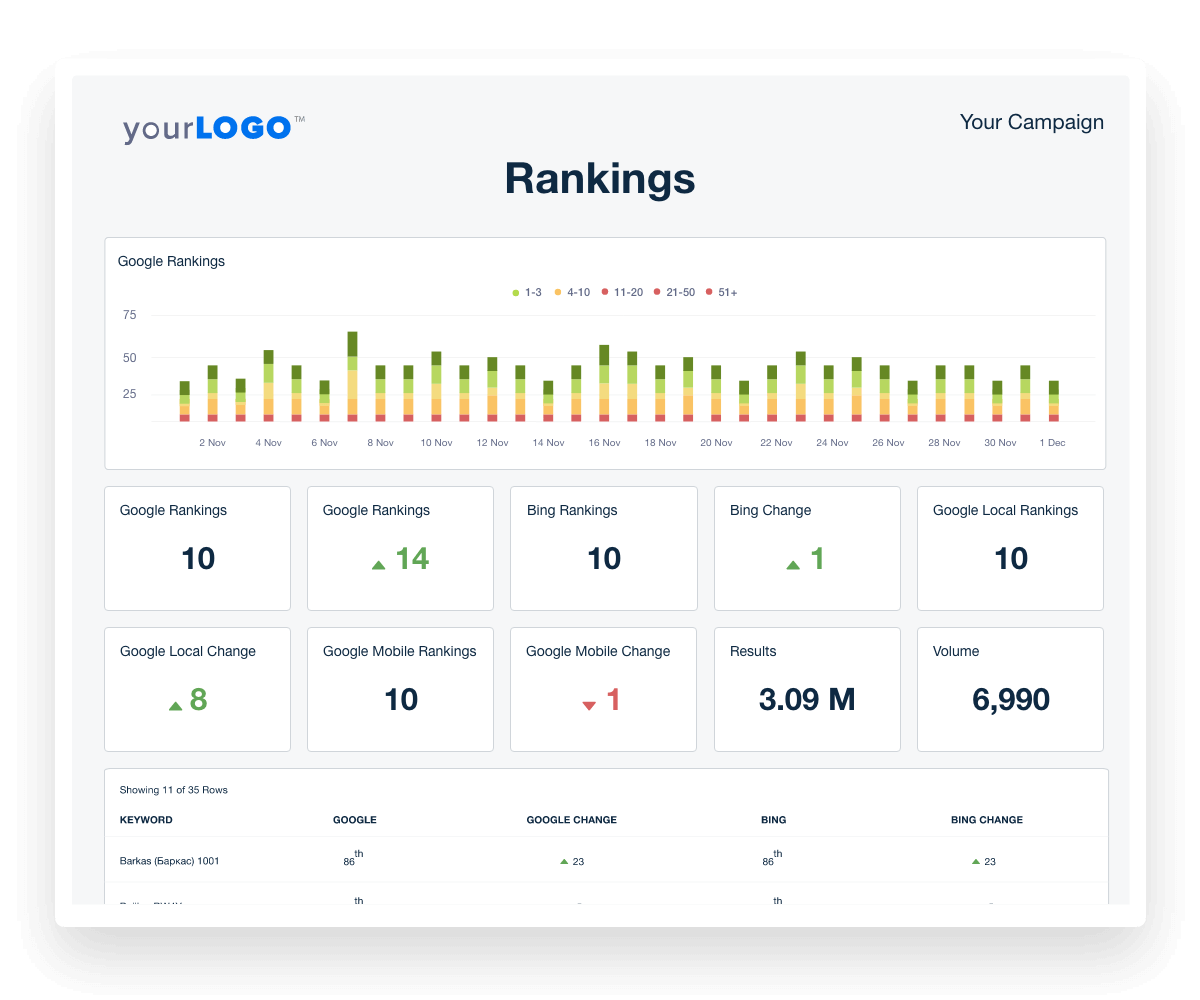The image size is (1200, 1000).
Task: Click the BING CHANGE column header
Action: click(x=987, y=819)
